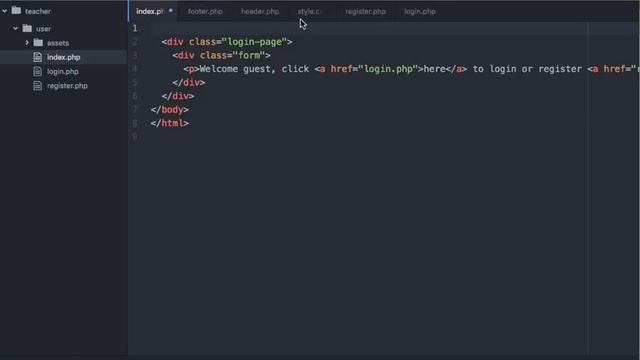The image size is (640, 360).
Task: Select the teacher root folder label
Action: coord(38,11)
